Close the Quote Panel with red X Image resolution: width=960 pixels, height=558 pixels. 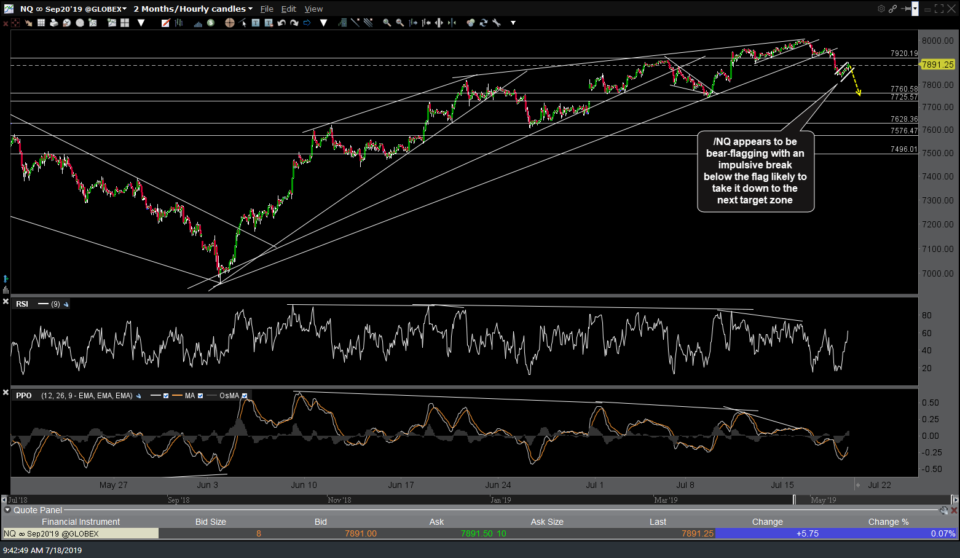(x=954, y=510)
